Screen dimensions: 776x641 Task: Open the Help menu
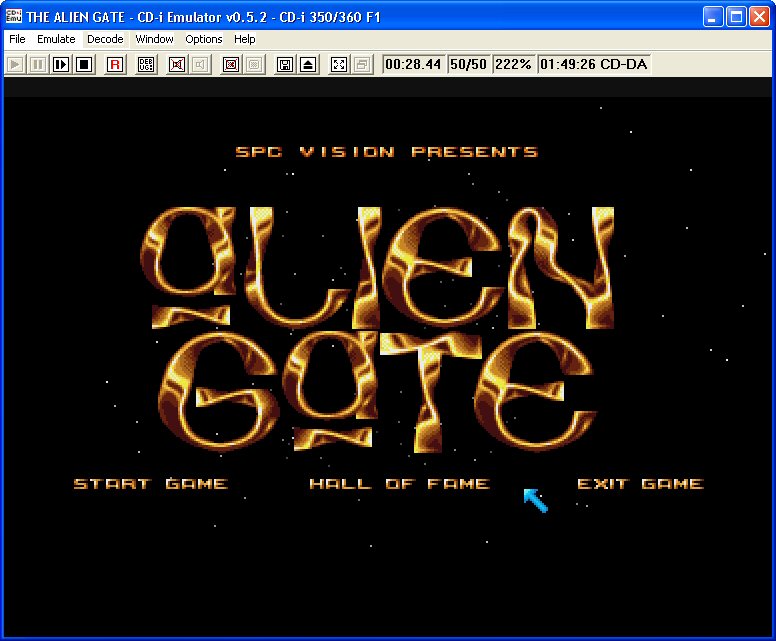tap(245, 39)
